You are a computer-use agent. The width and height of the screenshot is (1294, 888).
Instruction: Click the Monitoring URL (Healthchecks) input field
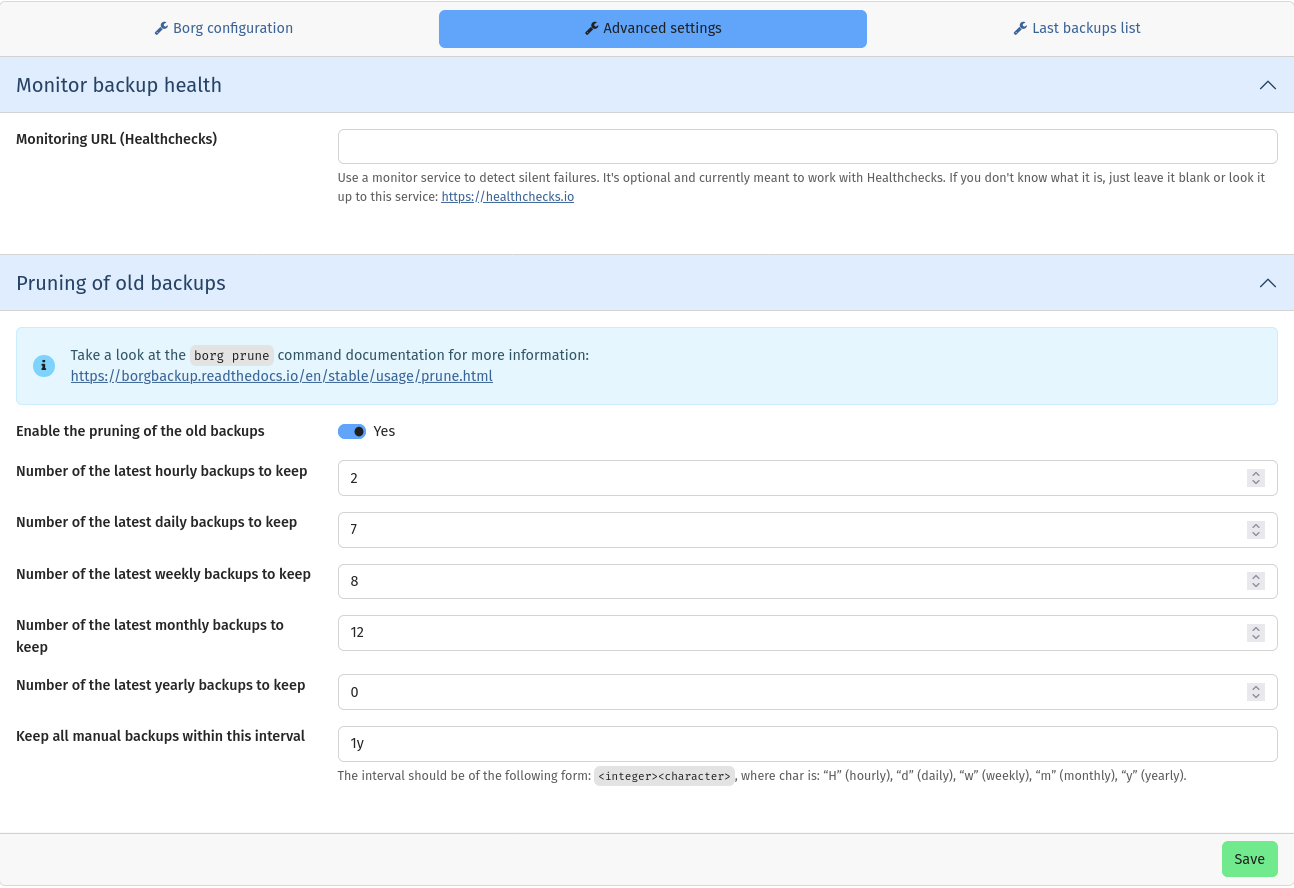click(x=808, y=146)
